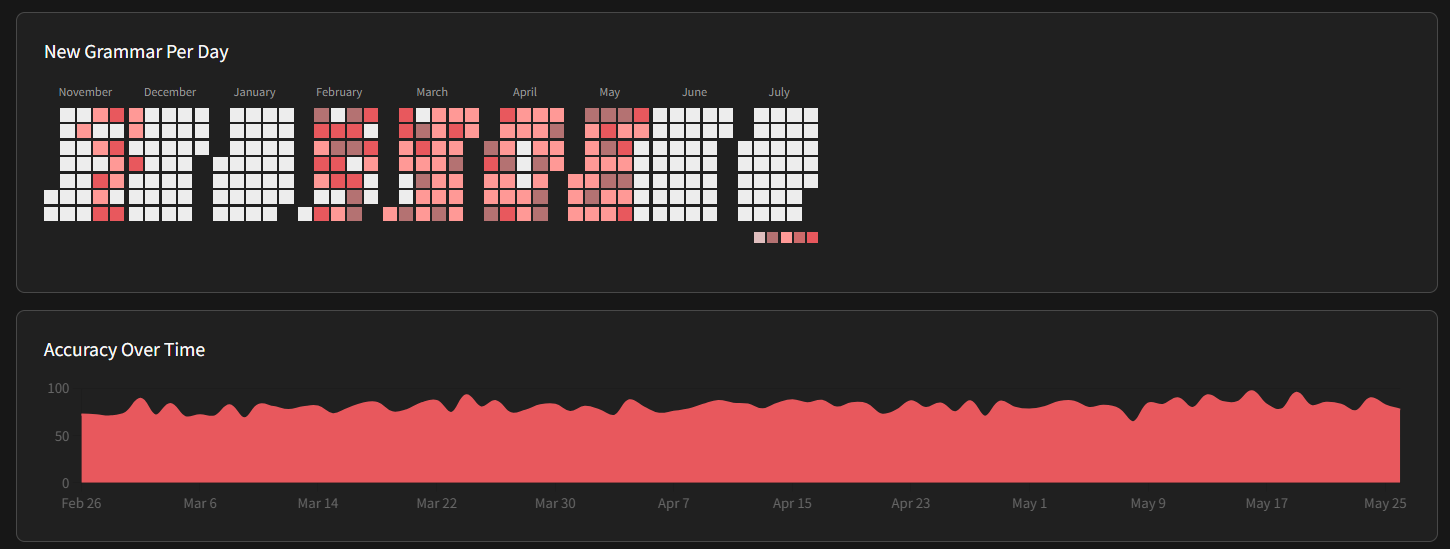Screen dimensions: 1450x549
Task: Click the 50 value on accuracy y-axis
Action: pyautogui.click(x=62, y=436)
